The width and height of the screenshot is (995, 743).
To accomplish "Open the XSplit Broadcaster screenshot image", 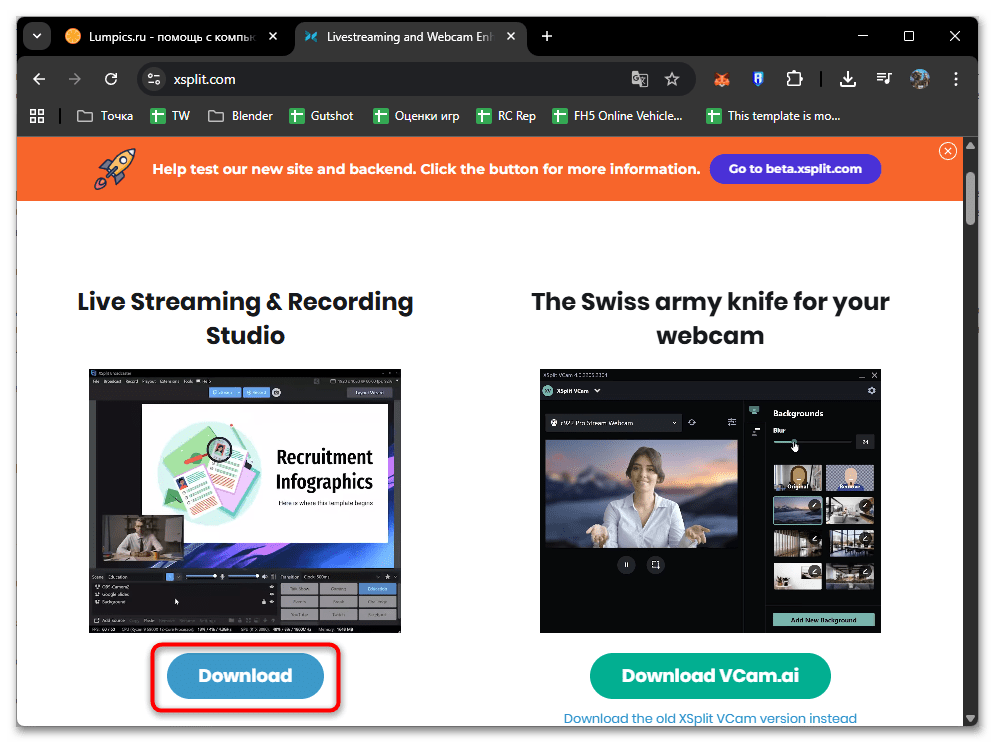I will [x=245, y=501].
